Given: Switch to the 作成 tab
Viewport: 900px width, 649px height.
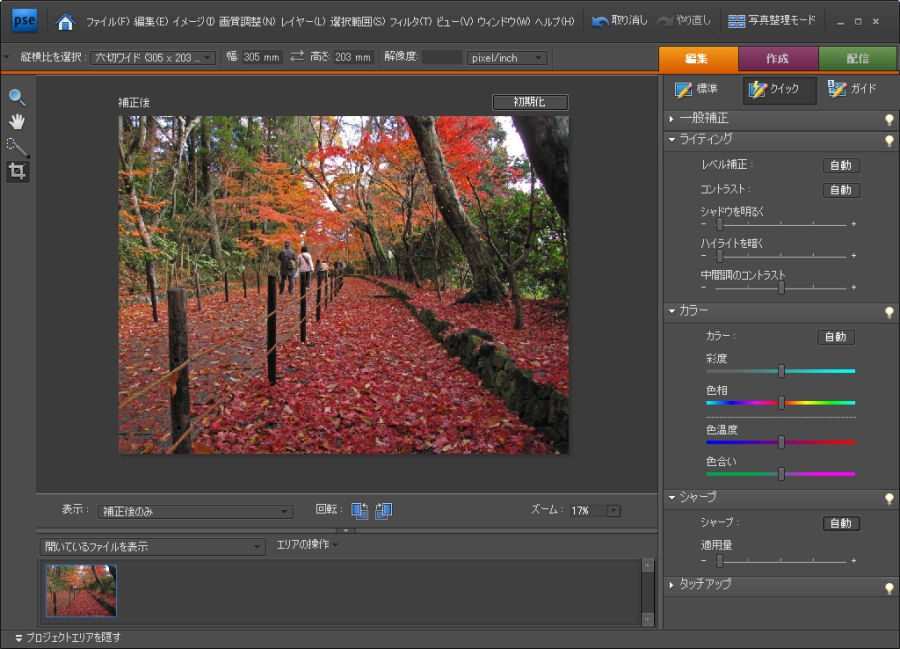Looking at the screenshot, I should [x=777, y=58].
